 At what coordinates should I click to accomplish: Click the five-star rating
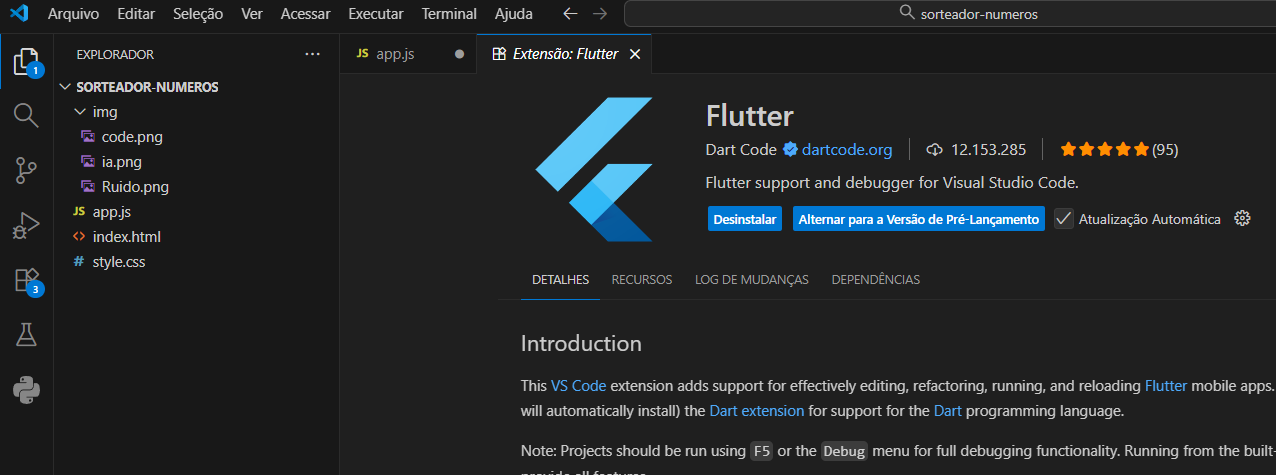pyautogui.click(x=1104, y=150)
